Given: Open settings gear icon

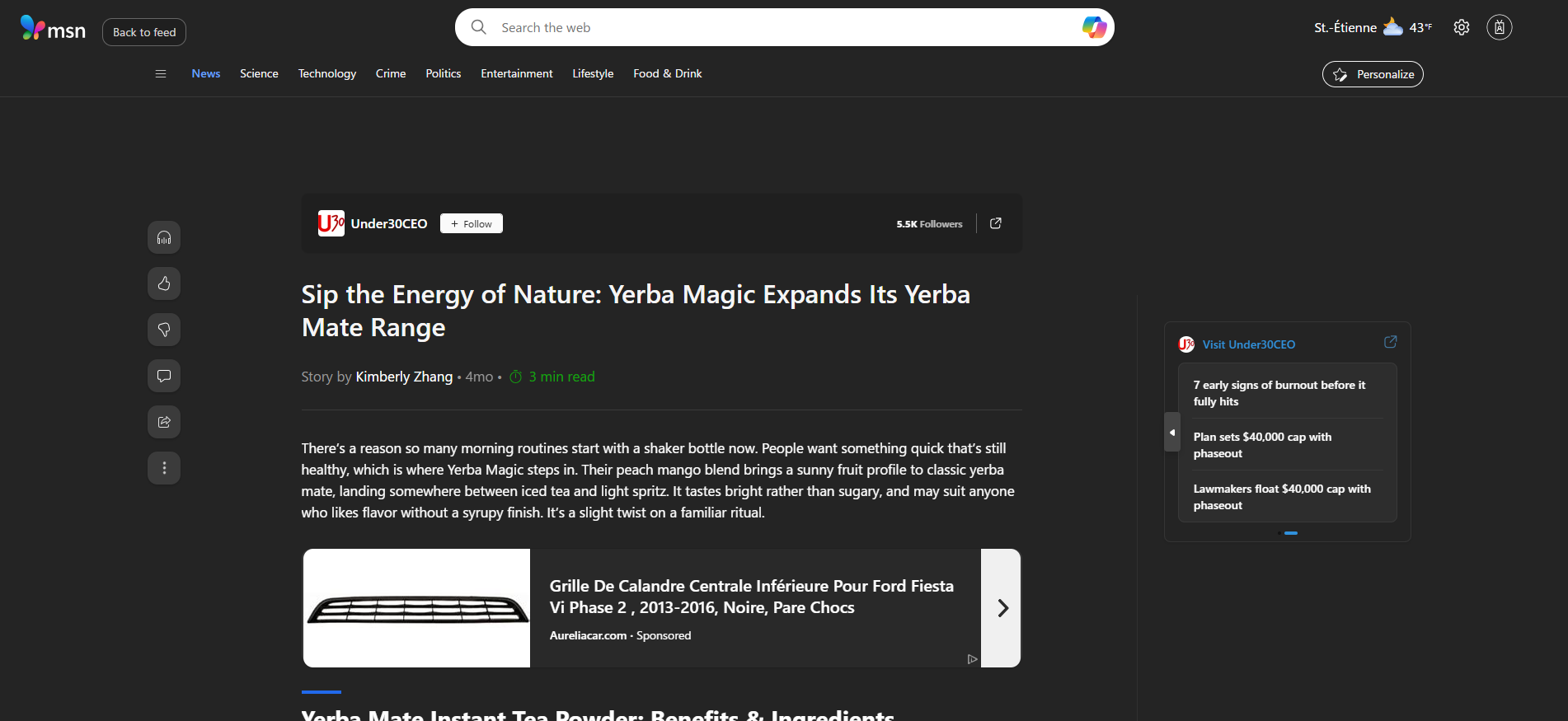Looking at the screenshot, I should click(x=1462, y=27).
